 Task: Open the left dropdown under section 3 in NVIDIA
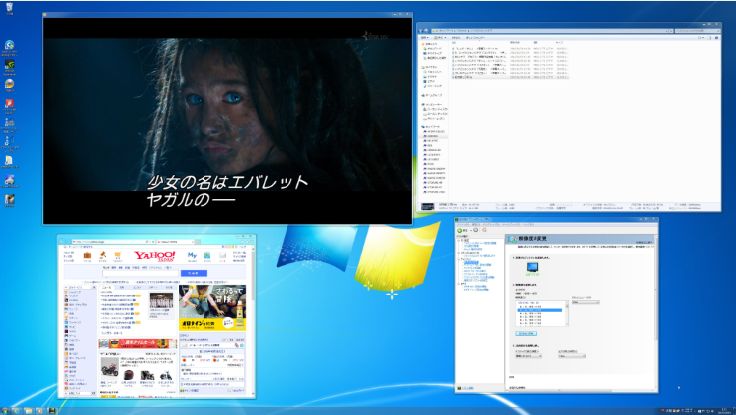[529, 356]
